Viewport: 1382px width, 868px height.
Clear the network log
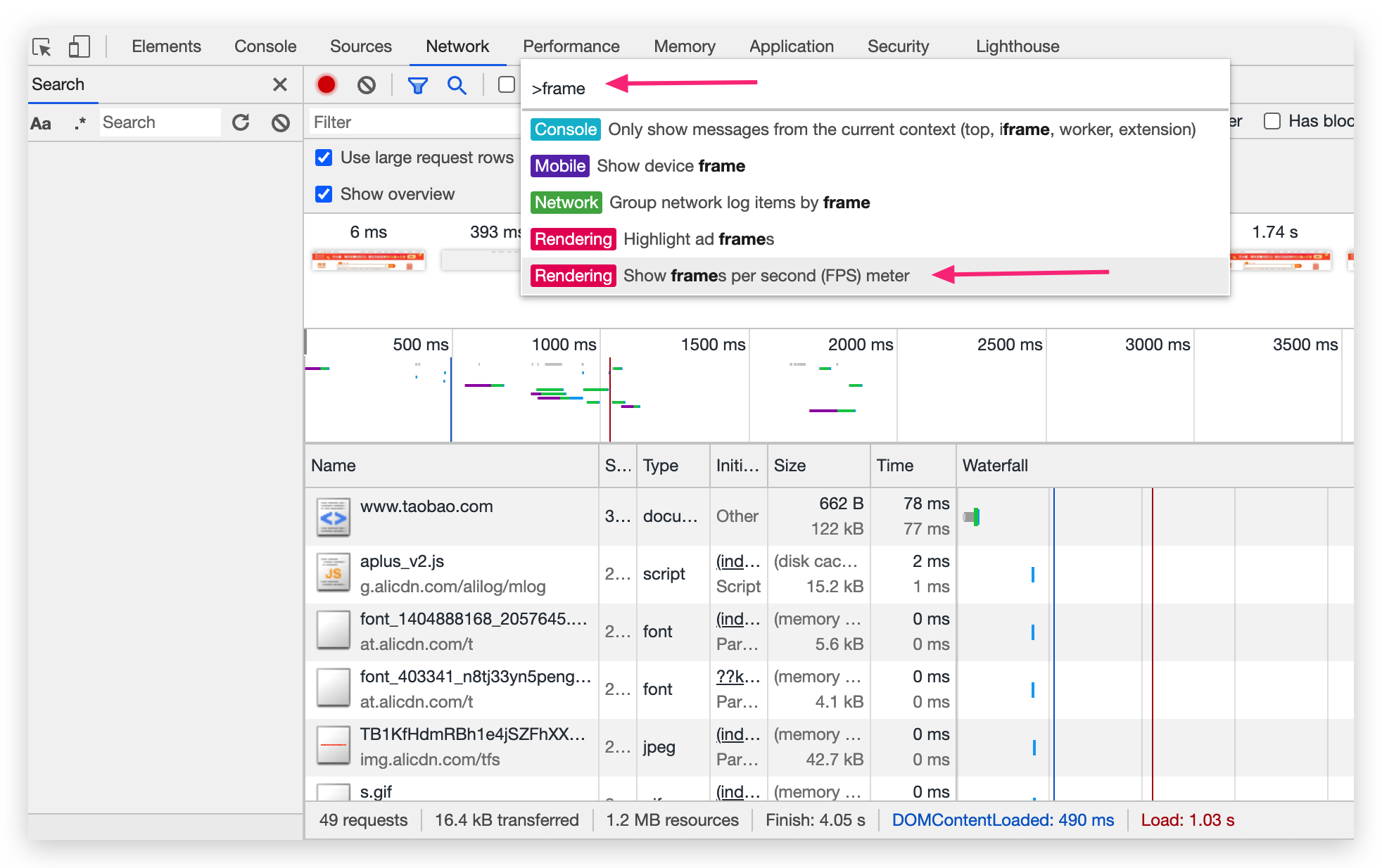(x=366, y=85)
